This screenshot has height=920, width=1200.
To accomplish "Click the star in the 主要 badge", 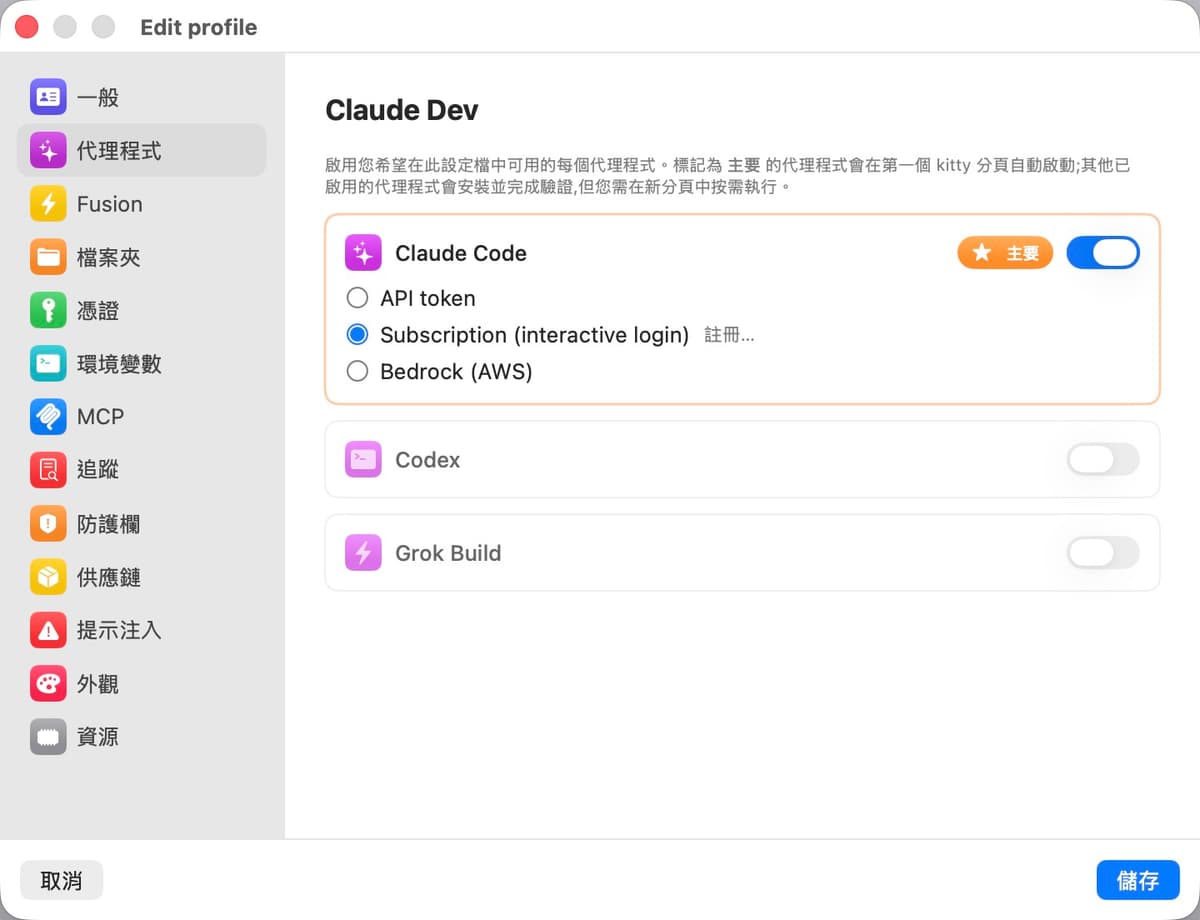I will point(982,254).
